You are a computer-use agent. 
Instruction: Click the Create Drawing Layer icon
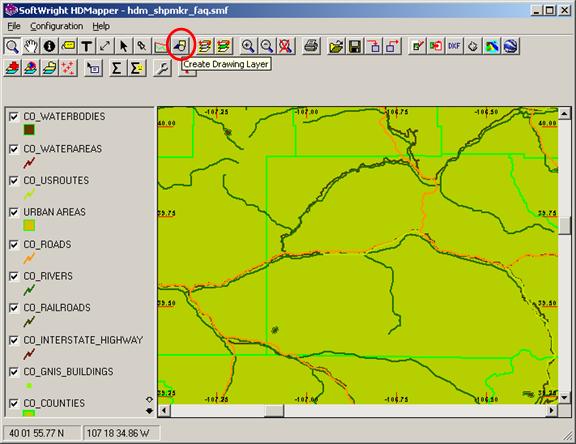tap(180, 46)
